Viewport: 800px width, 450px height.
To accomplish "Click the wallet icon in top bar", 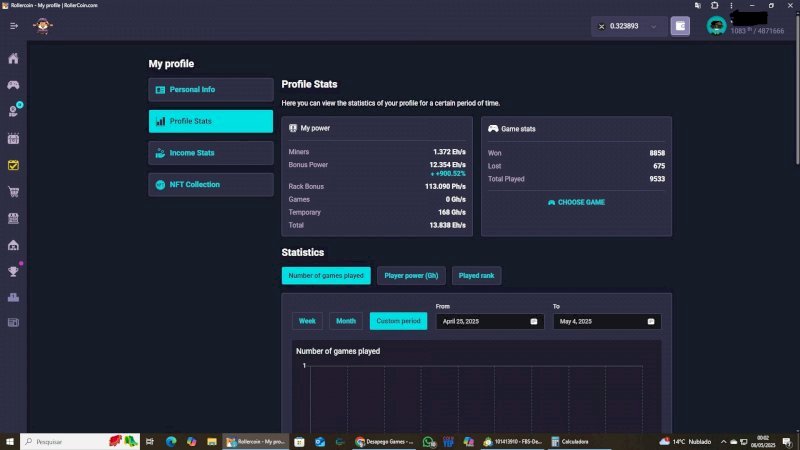I will click(x=680, y=26).
